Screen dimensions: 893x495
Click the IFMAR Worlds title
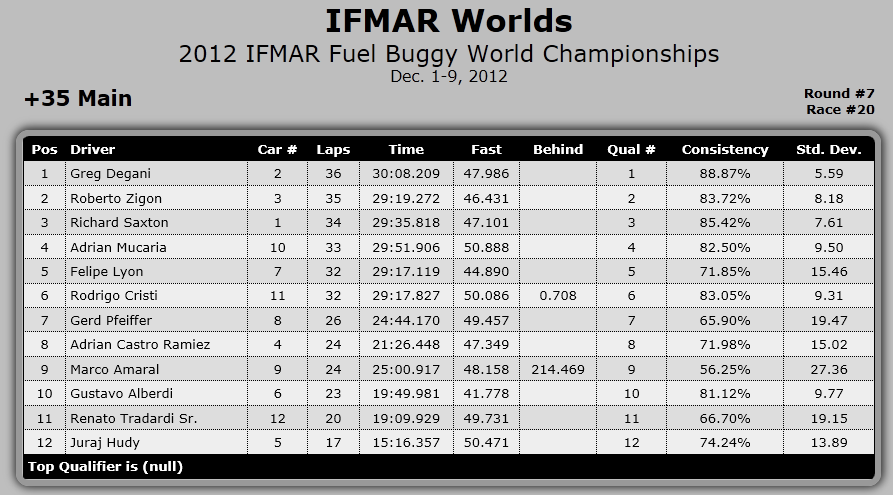pos(449,21)
